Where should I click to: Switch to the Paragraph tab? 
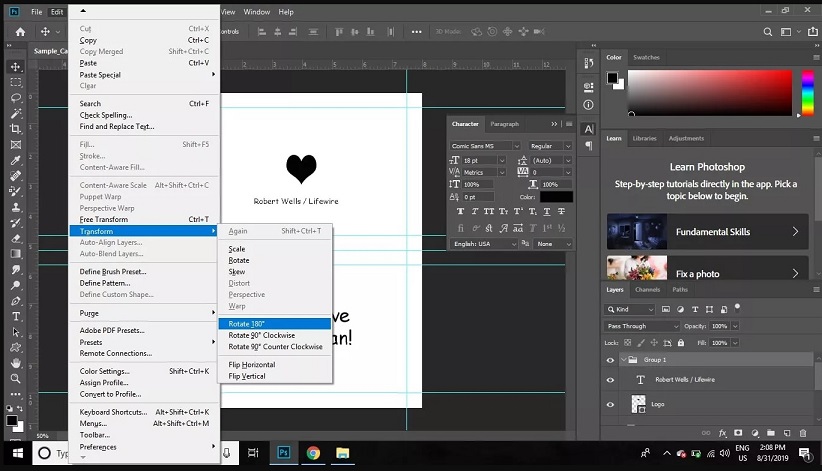504,124
